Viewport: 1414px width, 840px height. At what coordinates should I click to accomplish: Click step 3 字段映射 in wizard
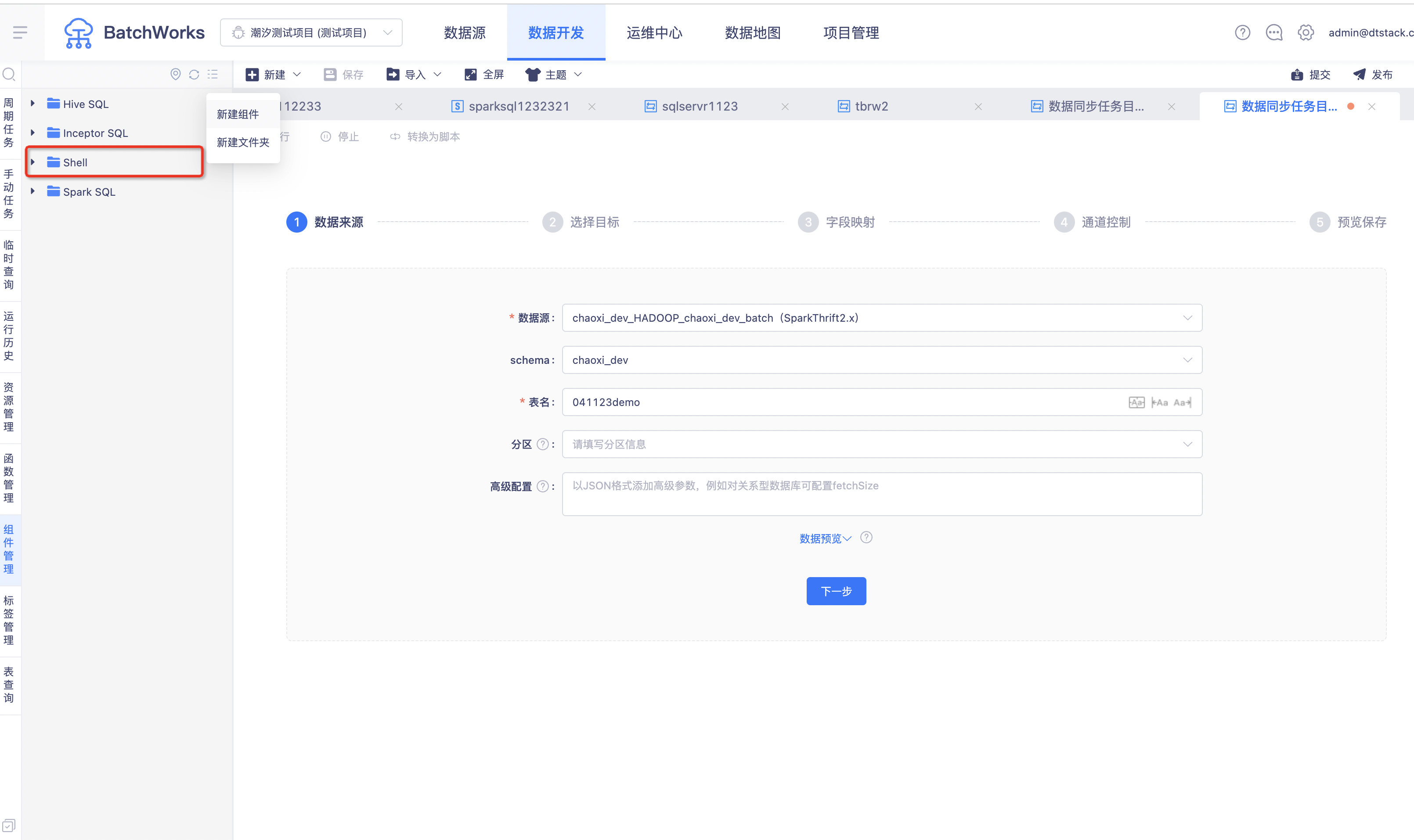coord(837,223)
